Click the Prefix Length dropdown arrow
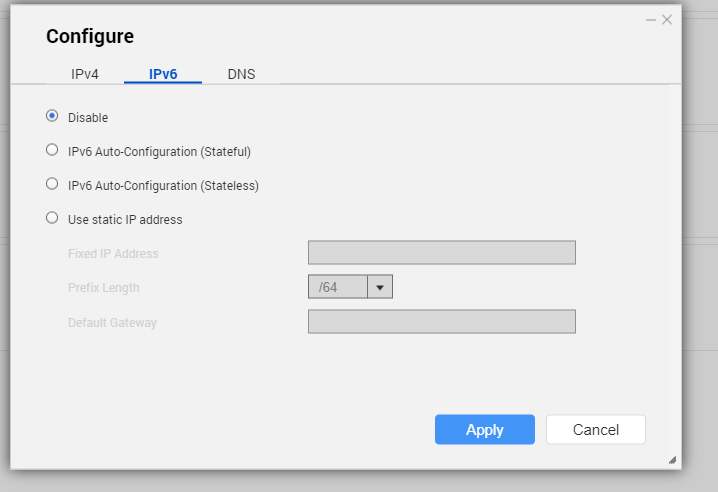718x492 pixels. coord(380,287)
